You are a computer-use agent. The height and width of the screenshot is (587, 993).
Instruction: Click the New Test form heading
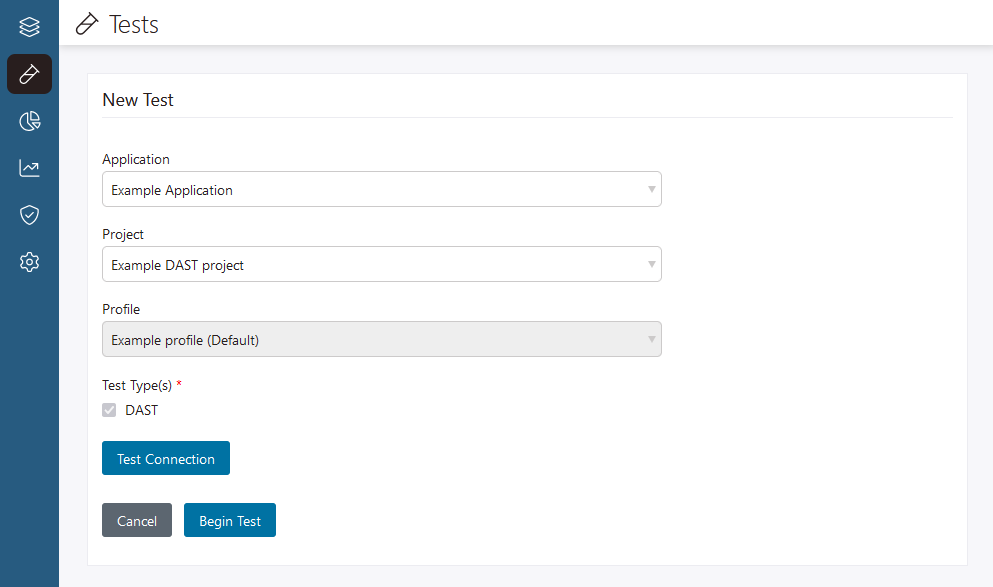tap(138, 100)
